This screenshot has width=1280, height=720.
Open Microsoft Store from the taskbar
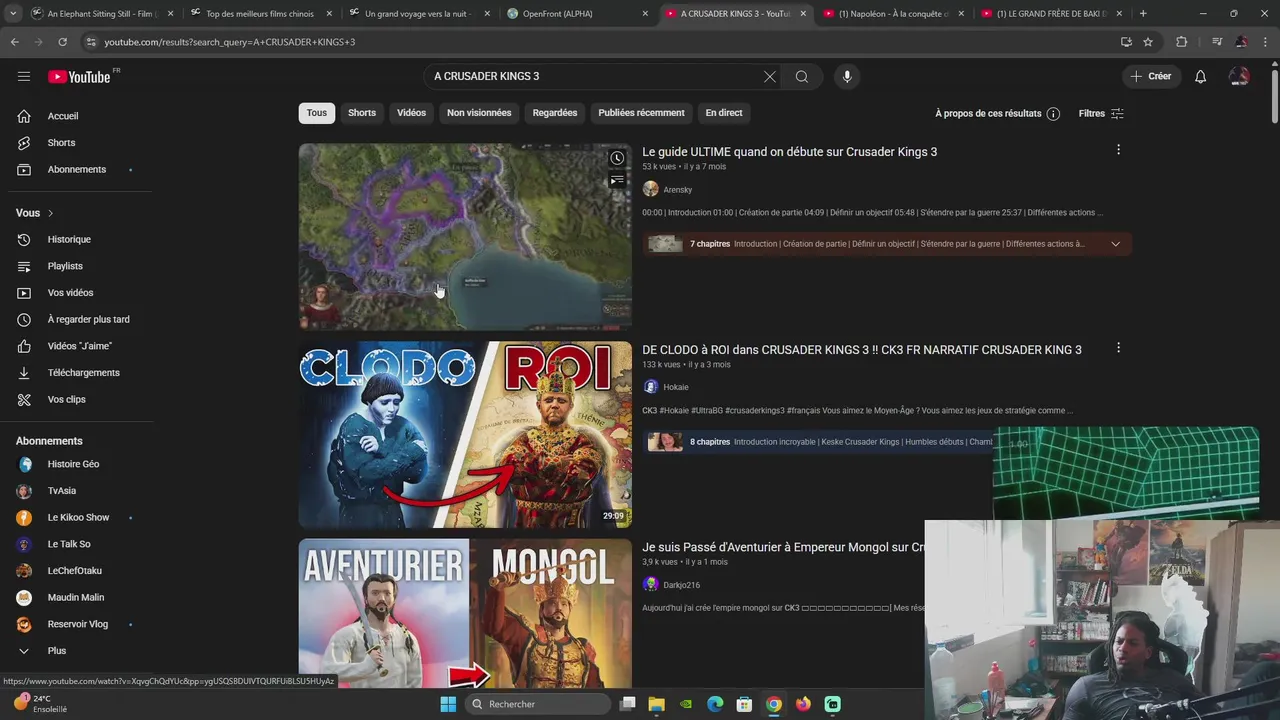pyautogui.click(x=744, y=704)
